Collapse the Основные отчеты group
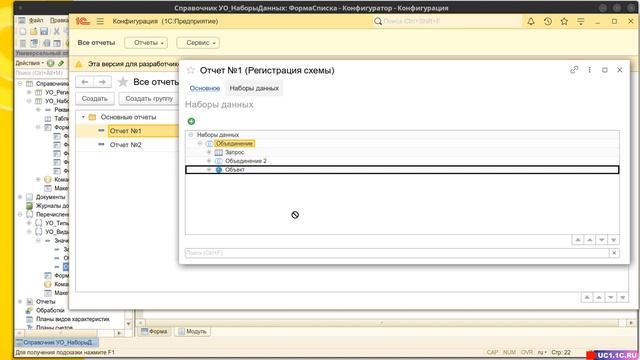Image resolution: width=640 pixels, height=360 pixels. point(83,117)
